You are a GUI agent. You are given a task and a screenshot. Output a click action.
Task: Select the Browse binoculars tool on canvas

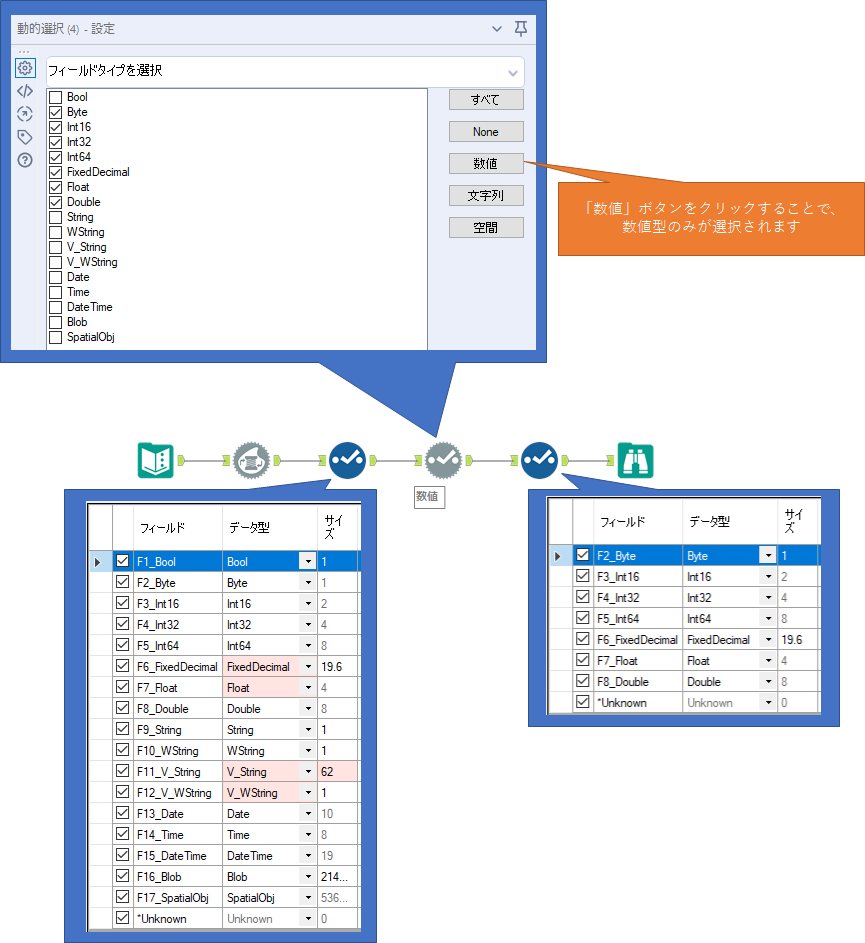pos(635,460)
